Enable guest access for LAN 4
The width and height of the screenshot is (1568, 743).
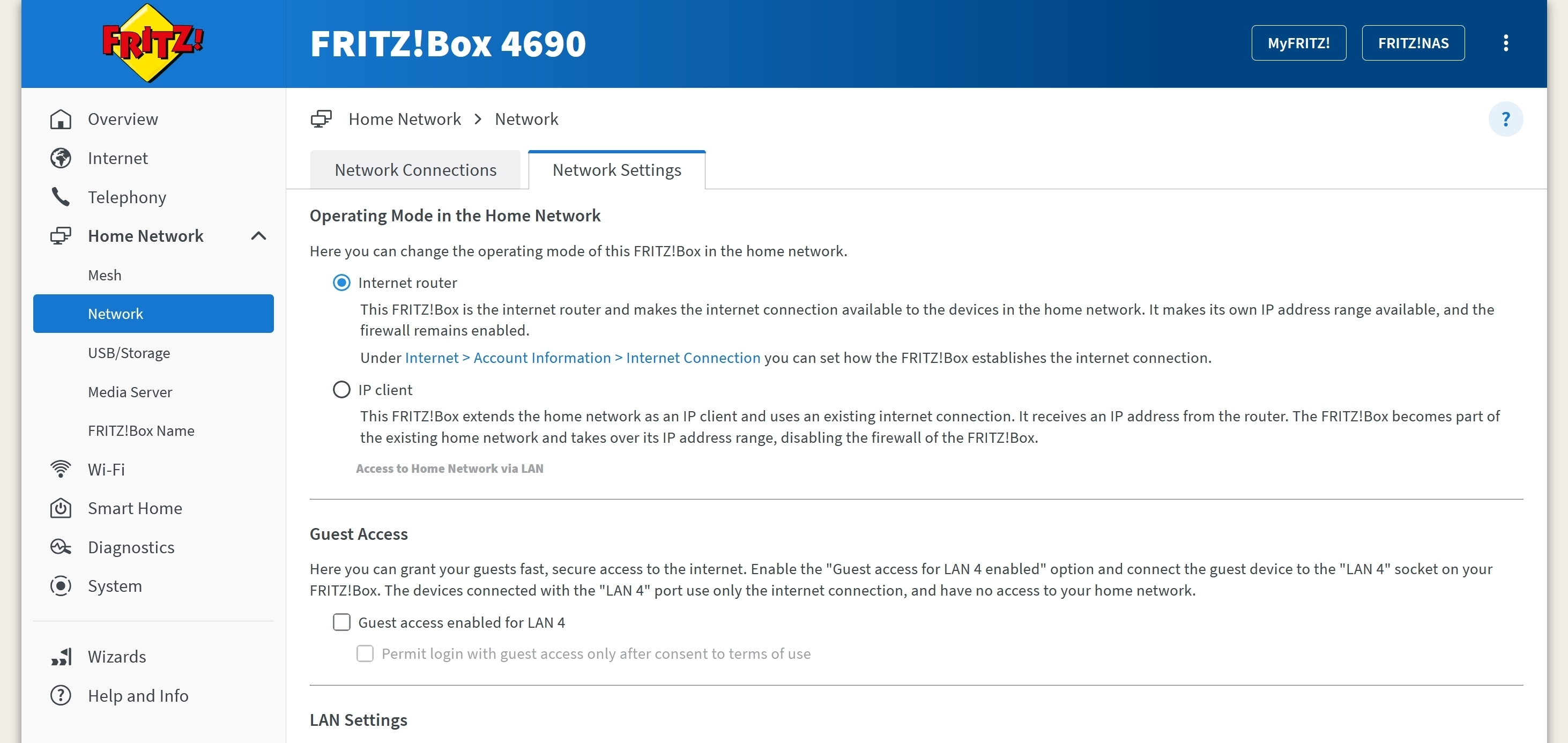tap(341, 622)
